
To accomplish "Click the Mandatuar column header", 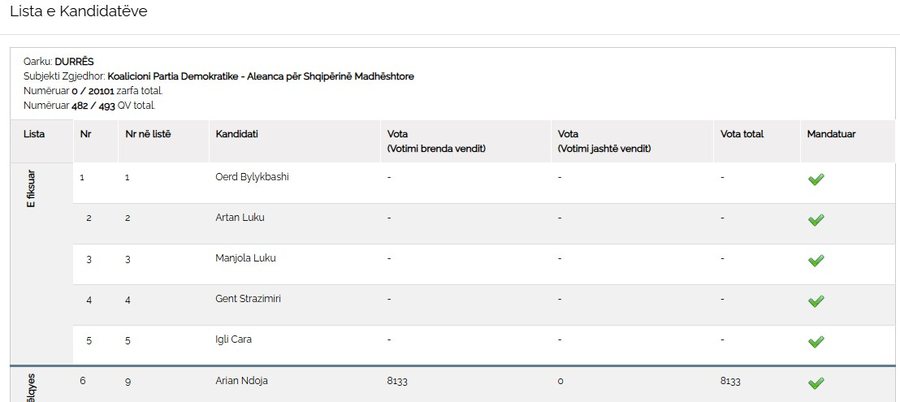I will (831, 134).
